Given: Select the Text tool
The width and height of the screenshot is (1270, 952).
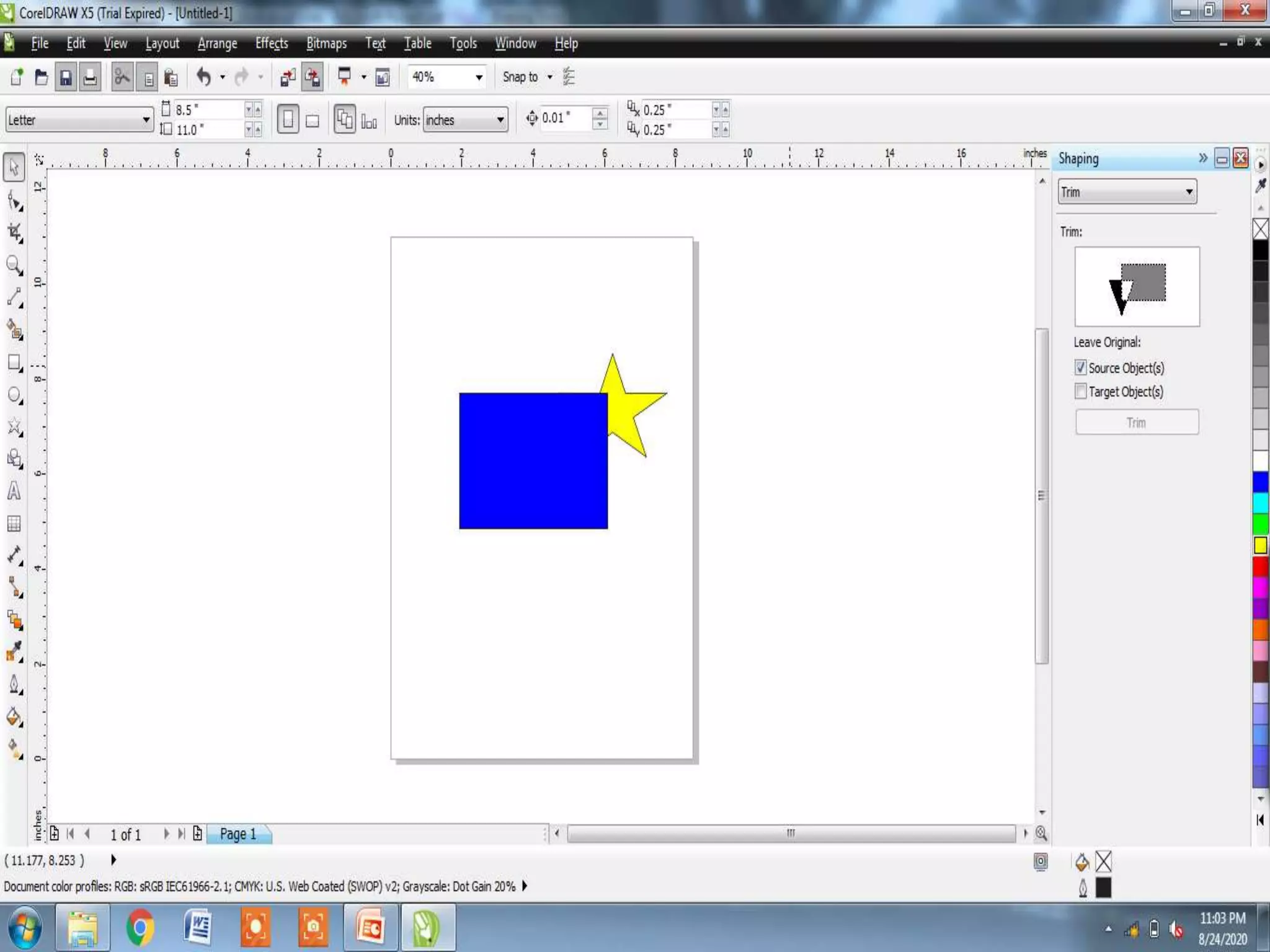Looking at the screenshot, I should [x=14, y=491].
